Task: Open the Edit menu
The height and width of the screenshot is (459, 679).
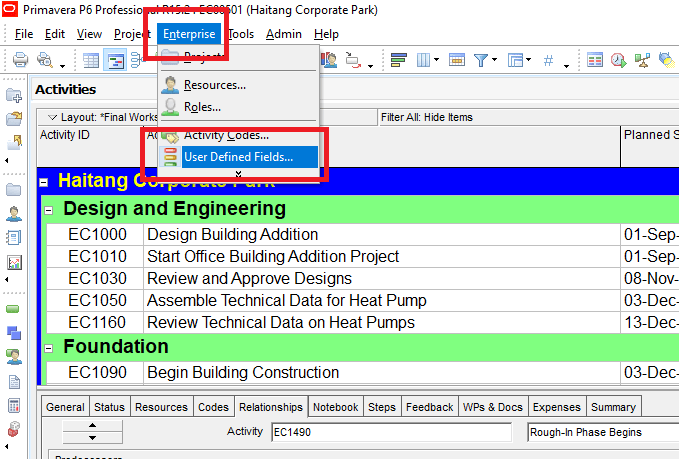Action: pos(55,34)
